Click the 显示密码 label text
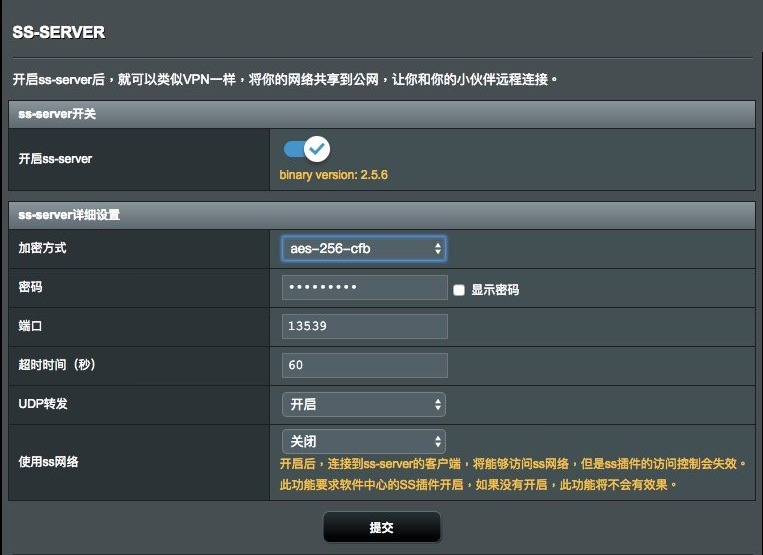Image resolution: width=763 pixels, height=555 pixels. [495, 290]
